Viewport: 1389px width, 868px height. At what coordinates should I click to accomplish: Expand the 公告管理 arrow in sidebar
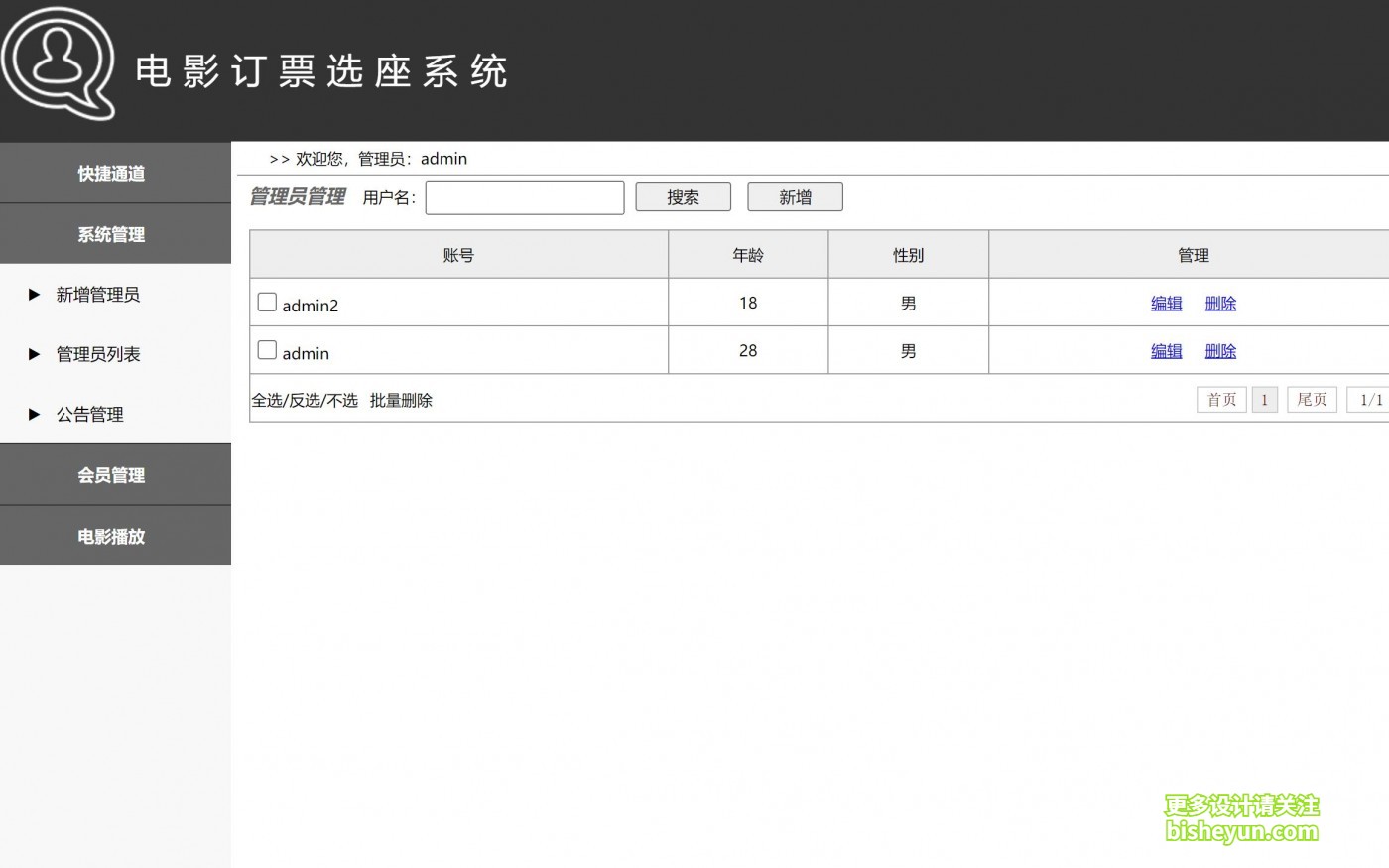point(35,415)
